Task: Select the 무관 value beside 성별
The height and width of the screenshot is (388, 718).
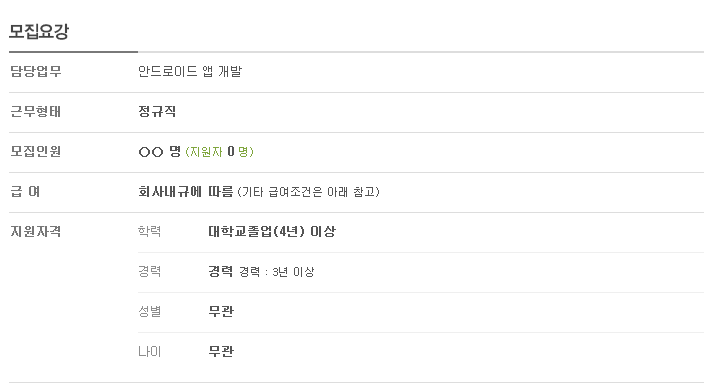Action: (221, 311)
